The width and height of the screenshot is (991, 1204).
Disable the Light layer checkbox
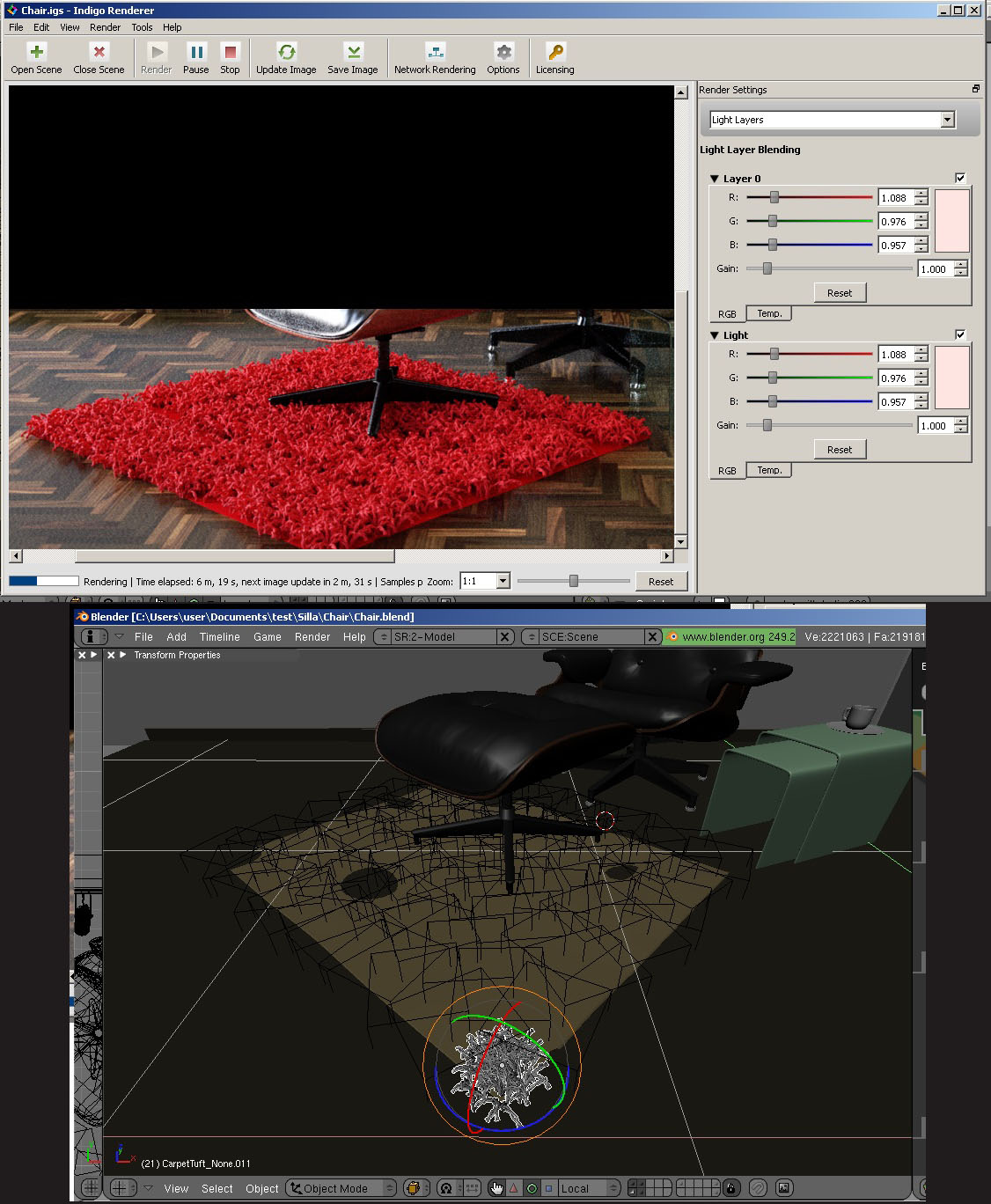click(960, 335)
